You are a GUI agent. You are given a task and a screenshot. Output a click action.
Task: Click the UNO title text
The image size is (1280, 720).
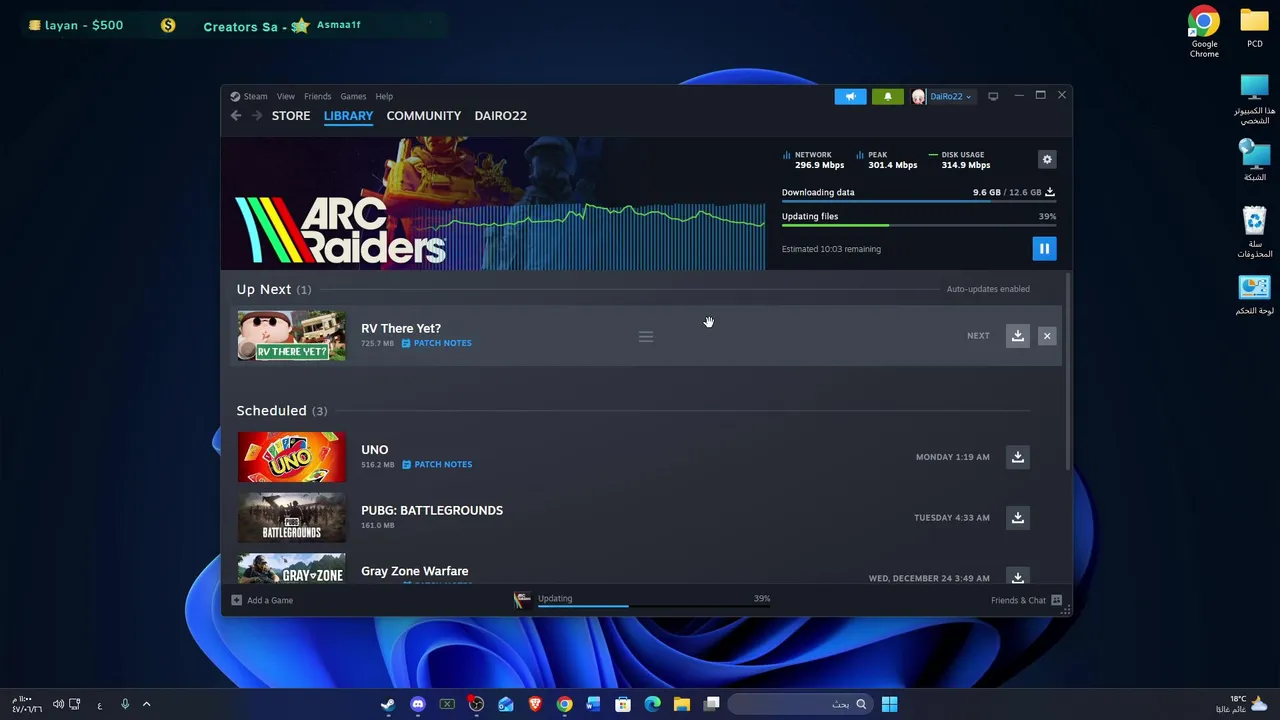coord(374,450)
